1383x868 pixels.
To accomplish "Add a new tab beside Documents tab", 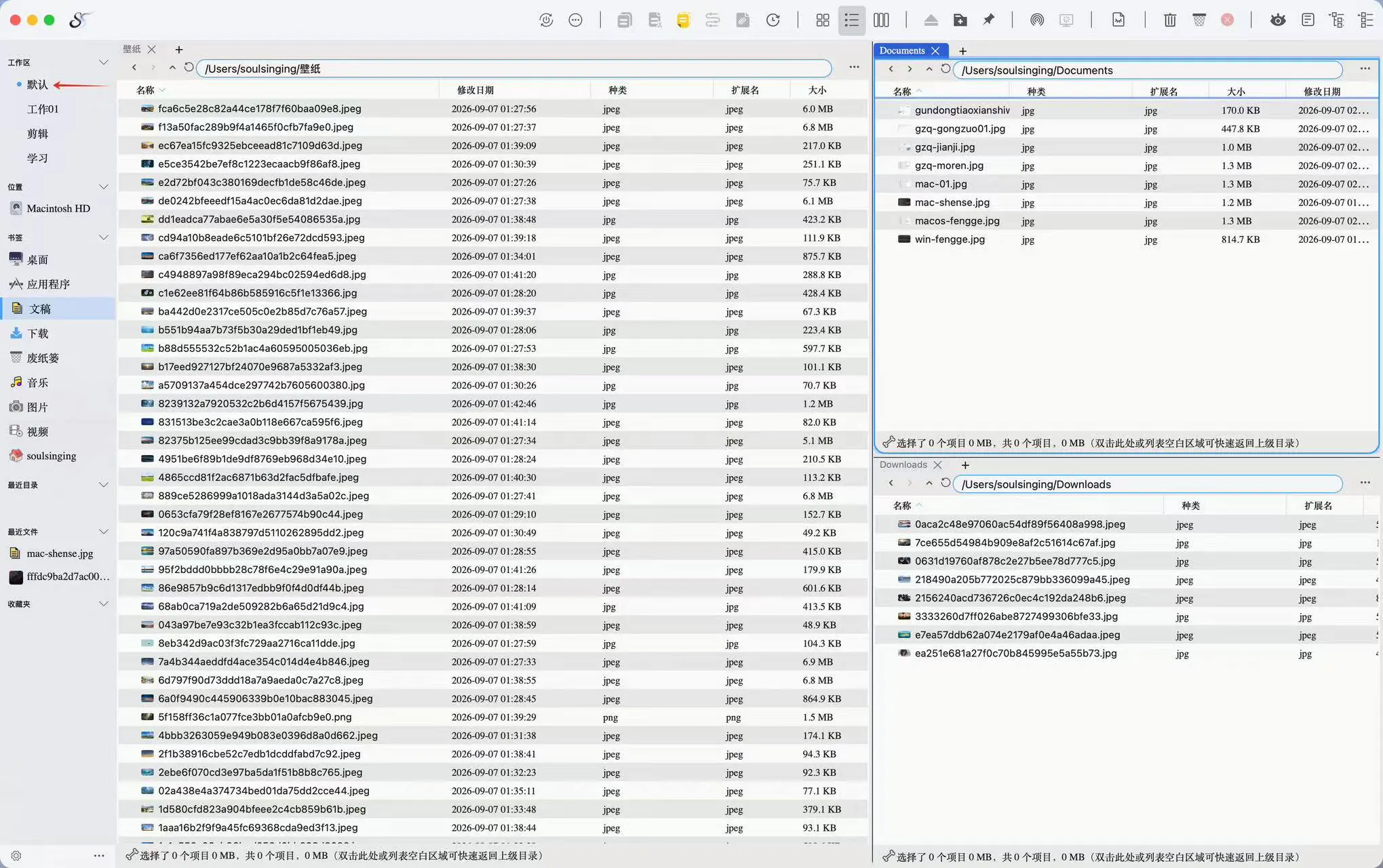I will coord(962,51).
